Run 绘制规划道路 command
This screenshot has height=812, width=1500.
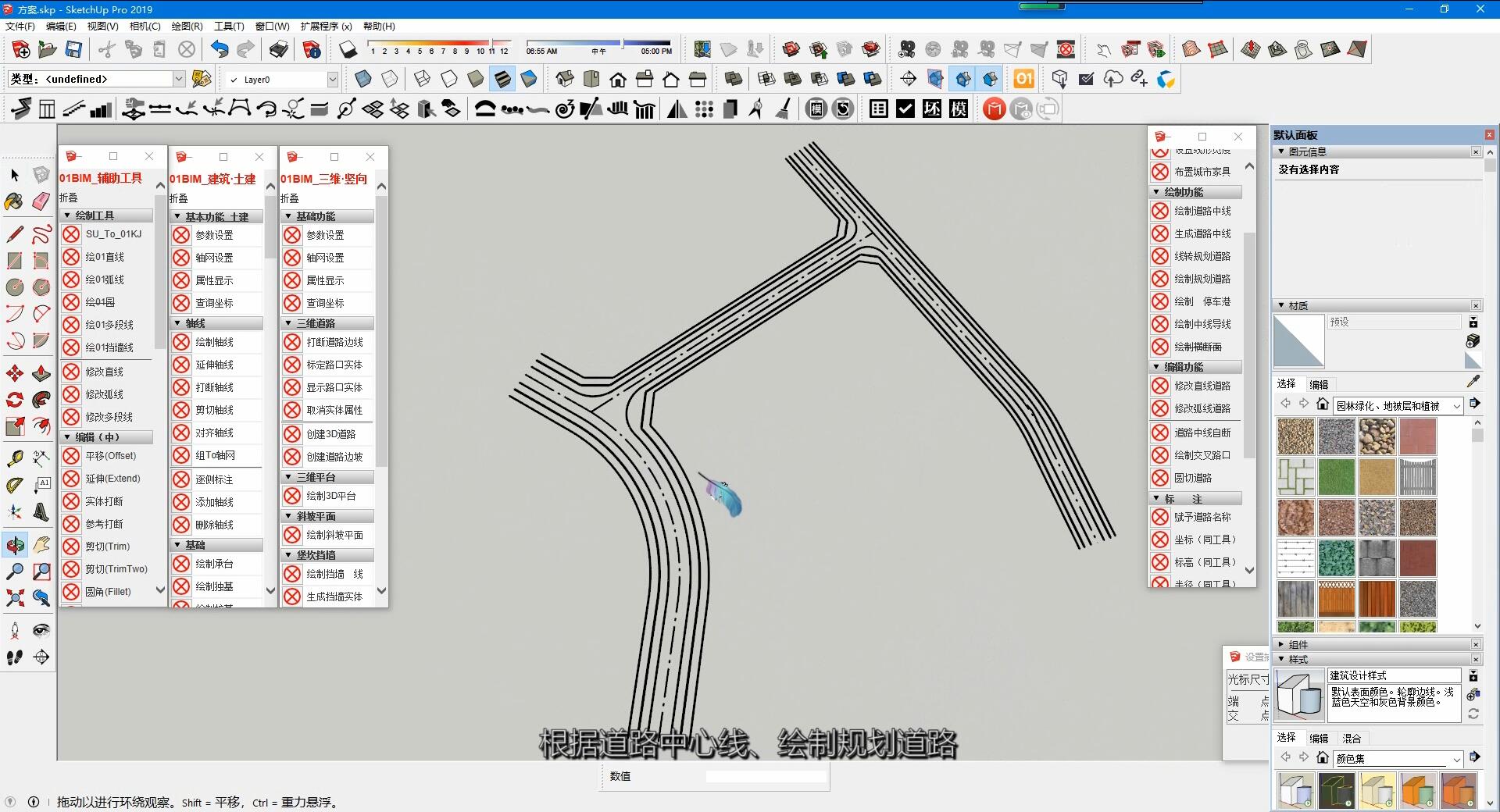[1202, 279]
